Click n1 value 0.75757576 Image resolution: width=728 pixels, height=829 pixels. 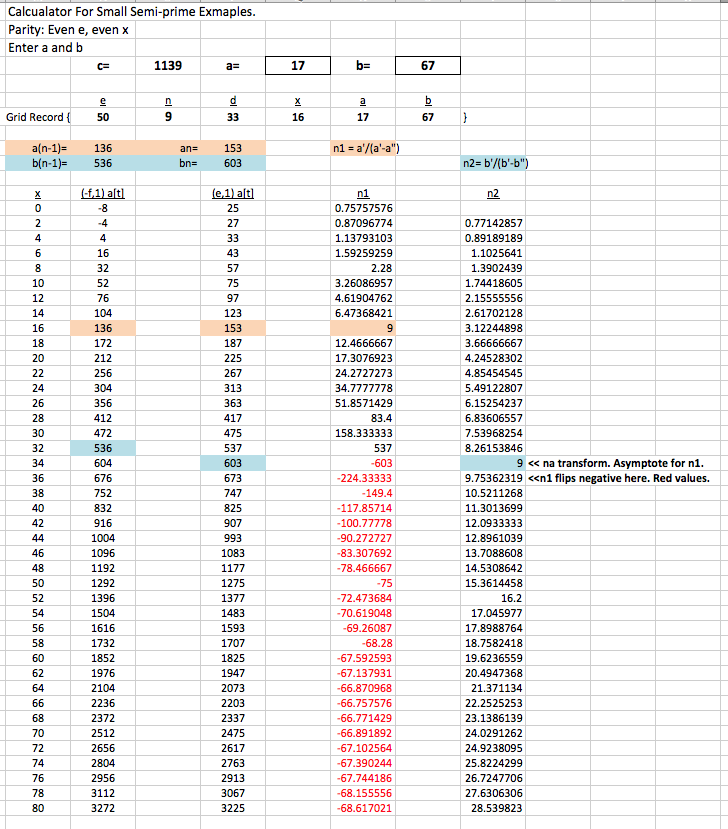pyautogui.click(x=364, y=208)
